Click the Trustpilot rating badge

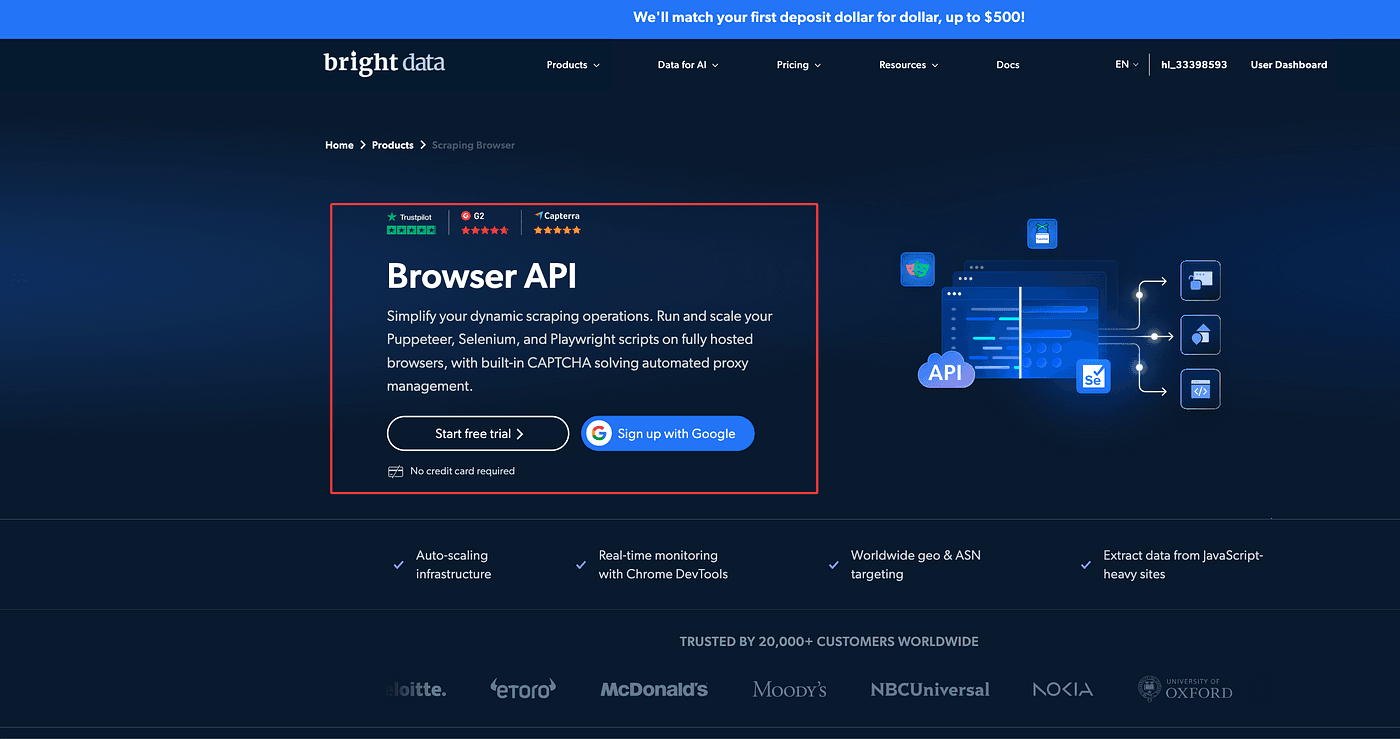411,223
